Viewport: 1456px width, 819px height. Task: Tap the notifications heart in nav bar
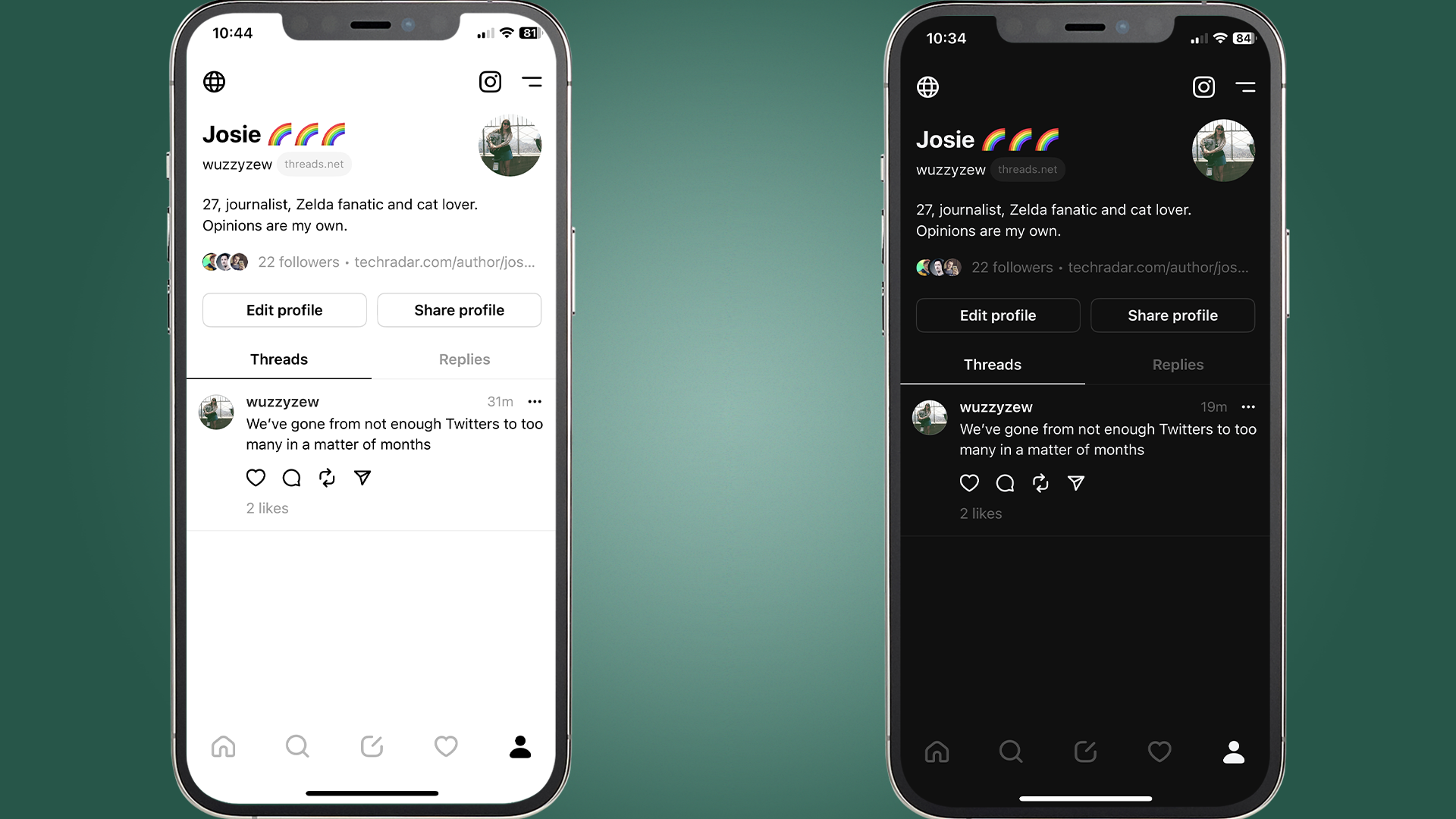(x=445, y=745)
